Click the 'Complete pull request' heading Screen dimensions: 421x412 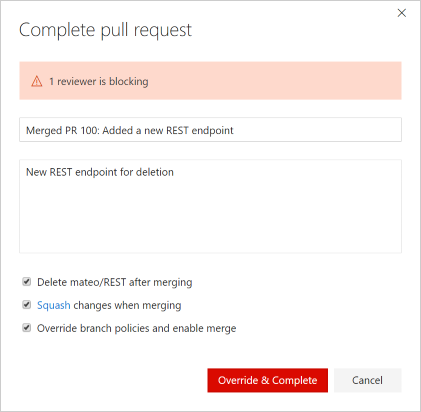(x=105, y=30)
